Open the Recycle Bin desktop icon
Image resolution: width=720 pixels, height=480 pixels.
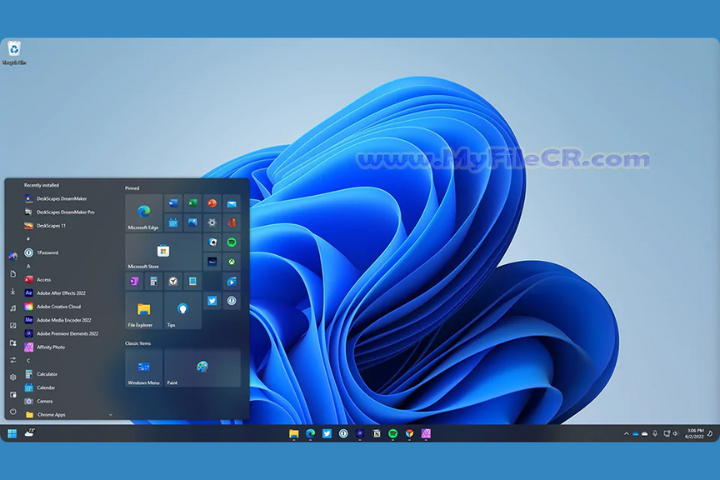(14, 53)
